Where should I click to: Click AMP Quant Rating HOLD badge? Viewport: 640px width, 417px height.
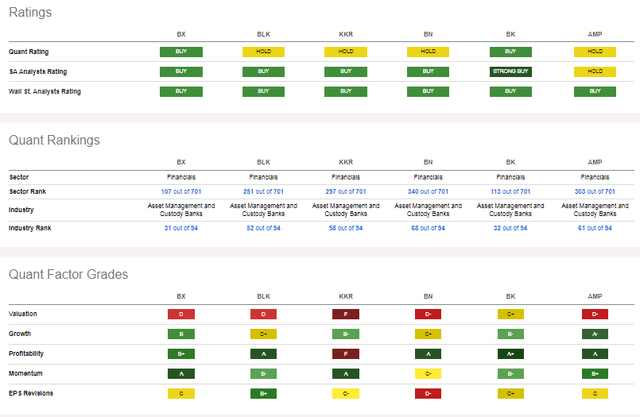(595, 52)
